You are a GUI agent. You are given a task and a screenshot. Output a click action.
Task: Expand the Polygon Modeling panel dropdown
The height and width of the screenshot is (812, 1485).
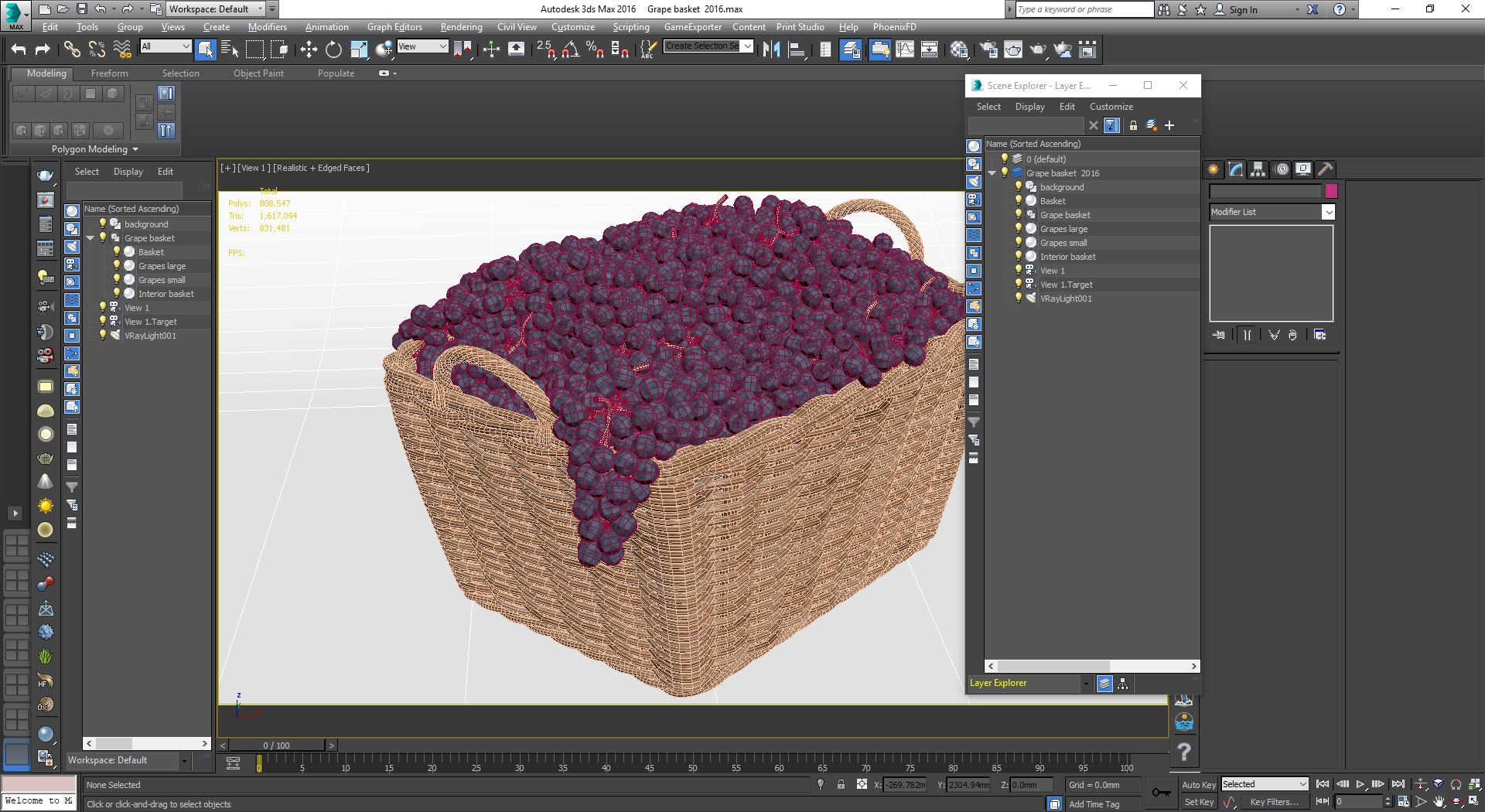click(94, 149)
